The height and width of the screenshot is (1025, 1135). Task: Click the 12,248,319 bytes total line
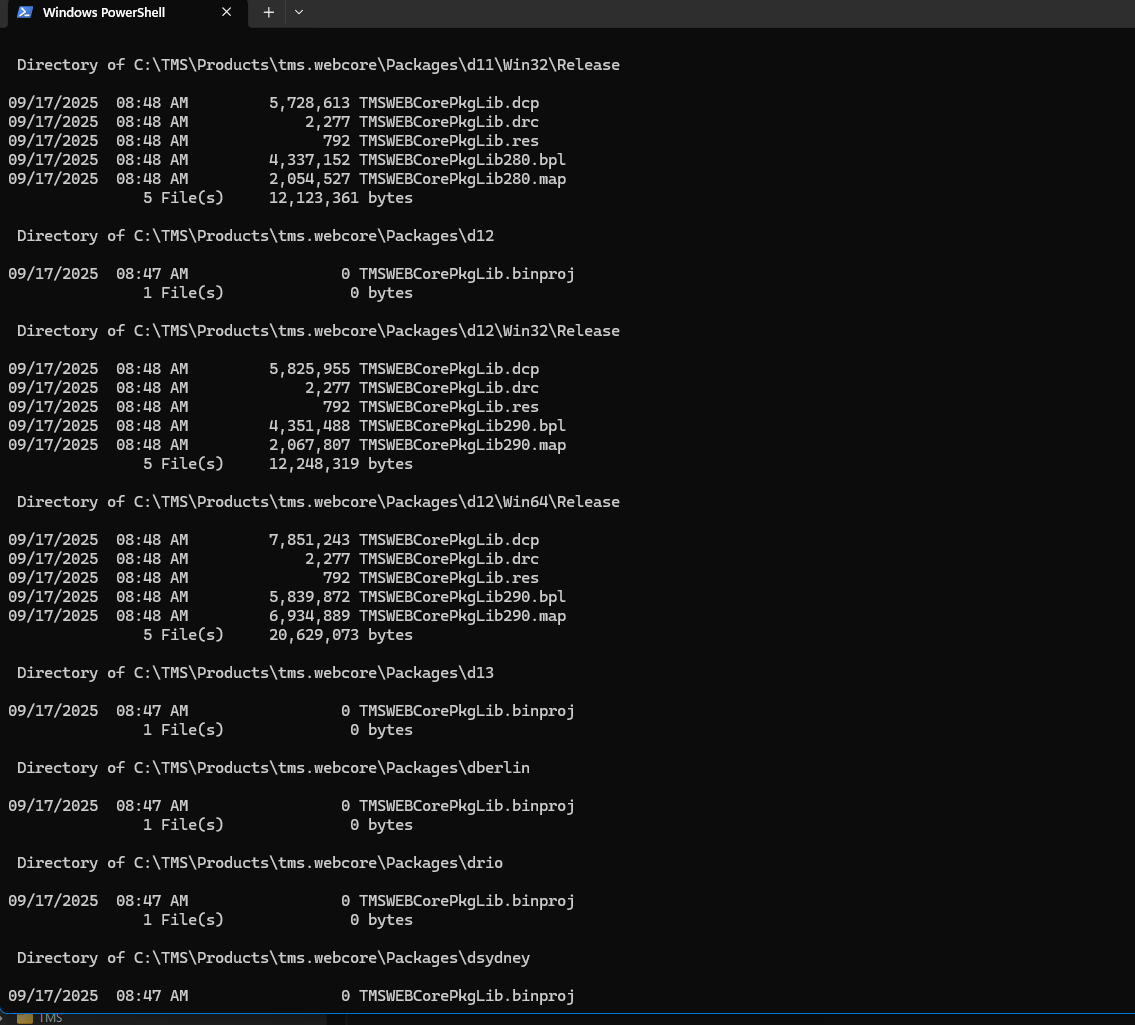[x=340, y=464]
